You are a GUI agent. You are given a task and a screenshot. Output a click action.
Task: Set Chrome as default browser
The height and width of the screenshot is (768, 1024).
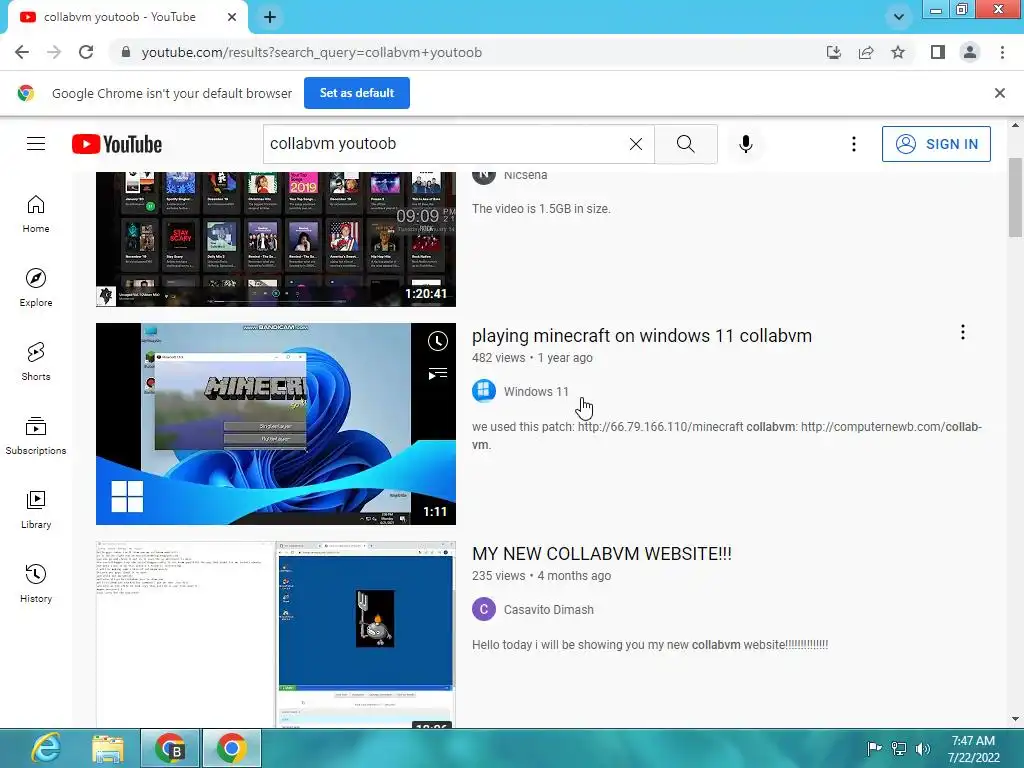tap(357, 93)
